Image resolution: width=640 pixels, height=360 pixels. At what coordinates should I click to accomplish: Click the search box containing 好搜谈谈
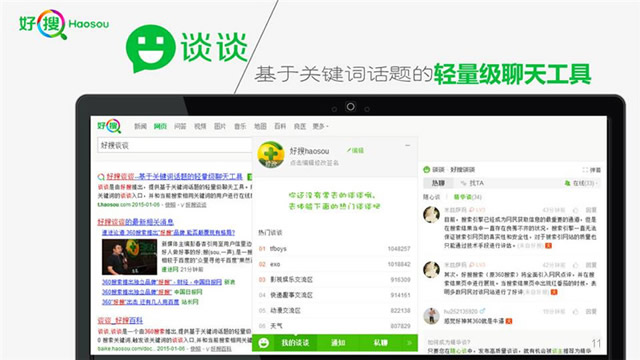[175, 145]
